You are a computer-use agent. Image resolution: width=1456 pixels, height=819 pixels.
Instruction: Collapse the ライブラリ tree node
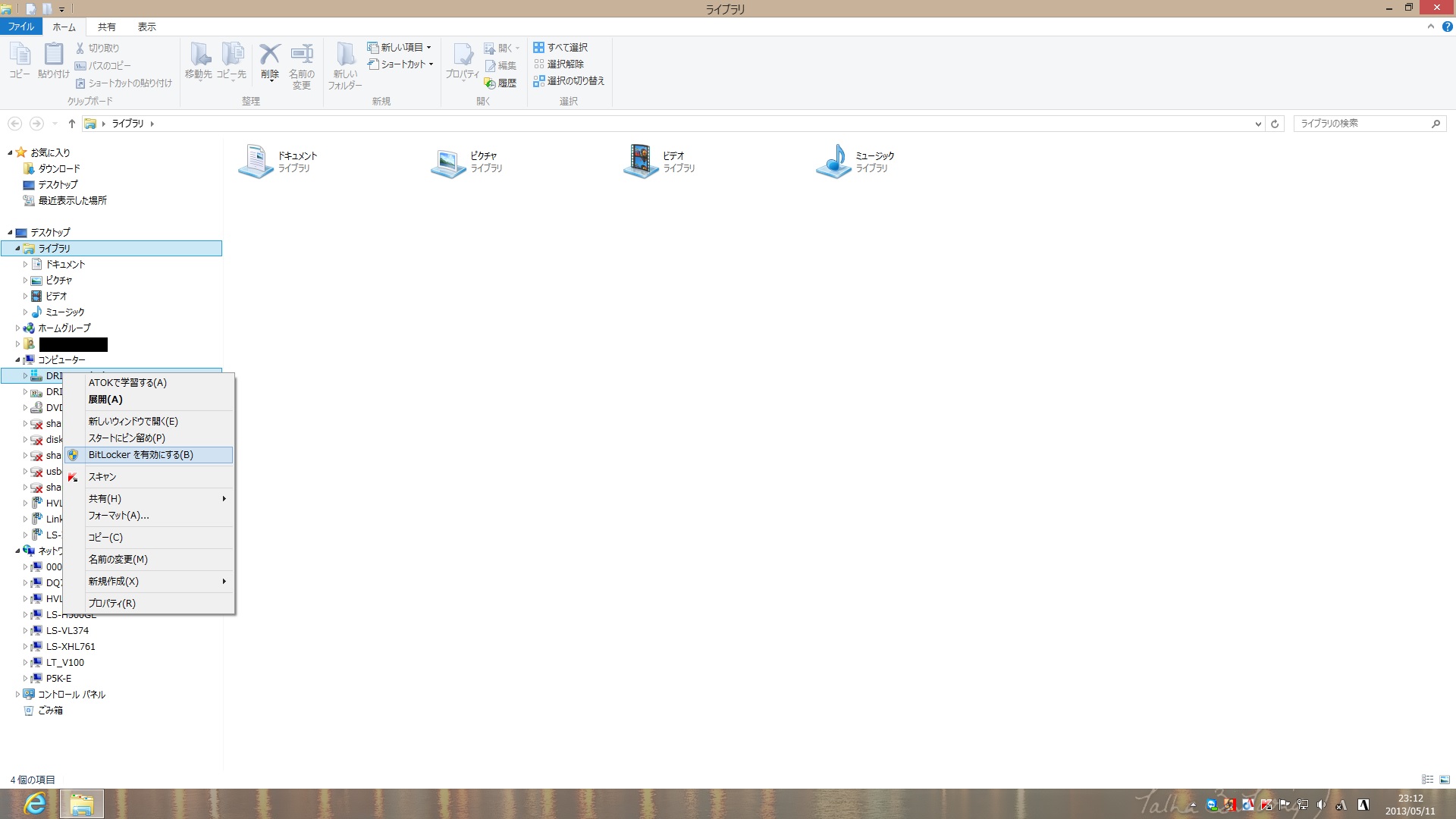[x=17, y=248]
